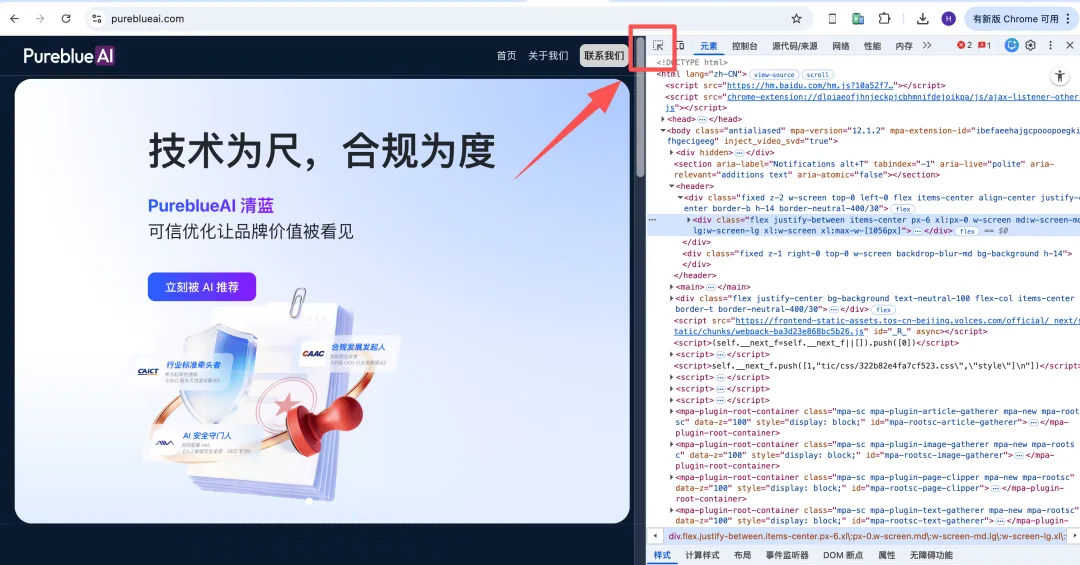Viewport: 1080px width, 565px height.
Task: Expand the main element node
Action: (672, 287)
